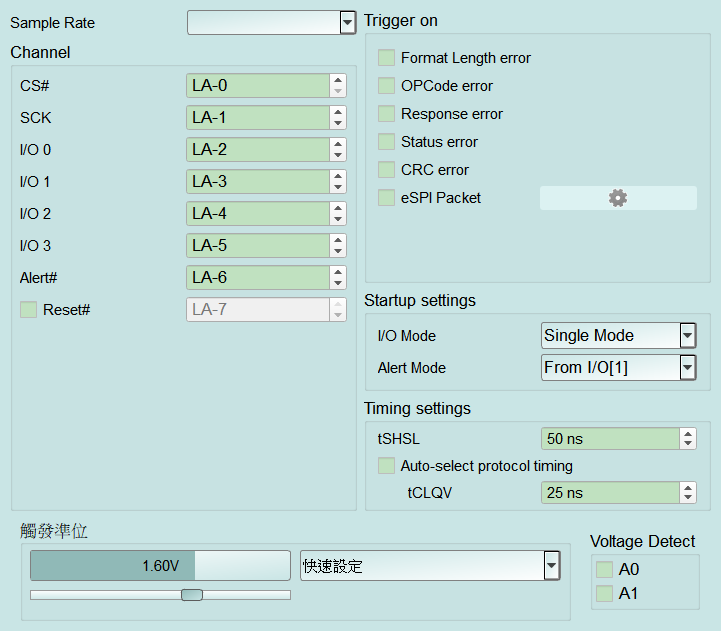Decrement the I/O 2 channel spinner

(338, 219)
